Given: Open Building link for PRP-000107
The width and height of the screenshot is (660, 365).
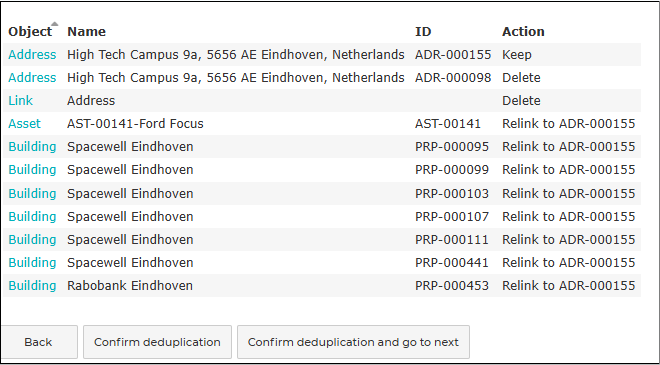Looking at the screenshot, I should [32, 217].
